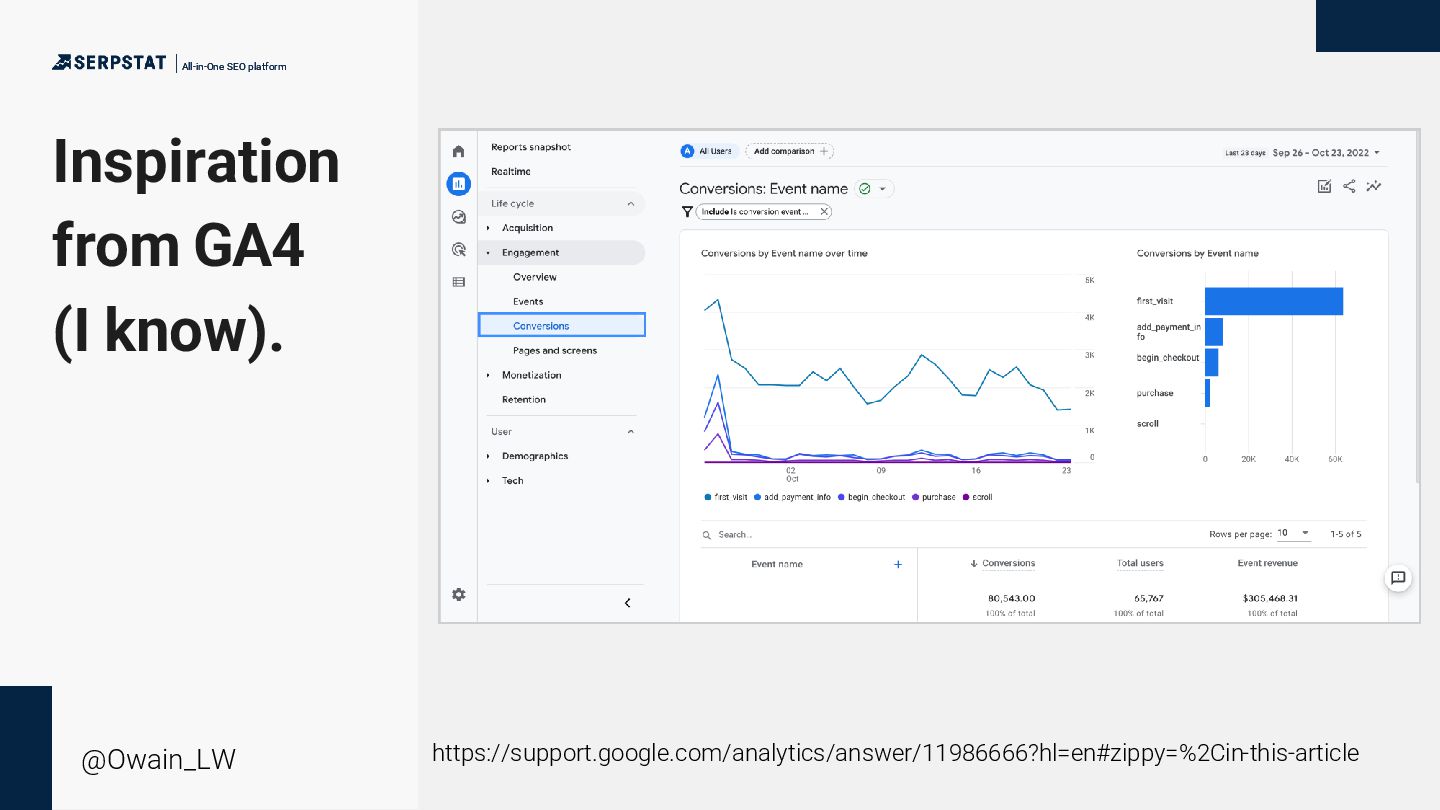
Task: Click the Serpstat logo
Action: point(109,63)
